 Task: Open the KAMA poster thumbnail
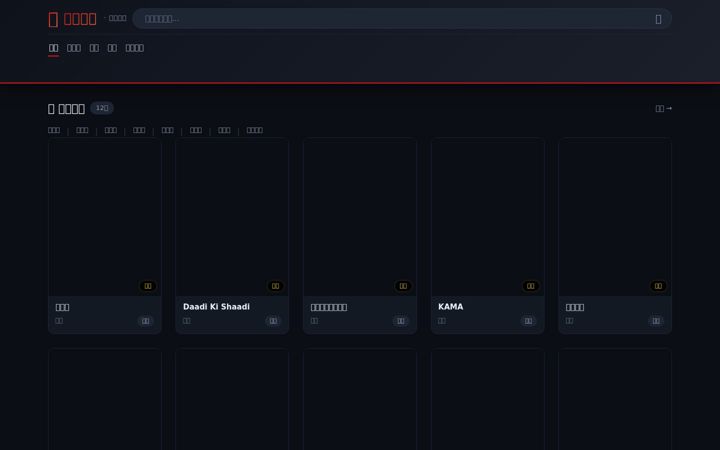click(488, 217)
